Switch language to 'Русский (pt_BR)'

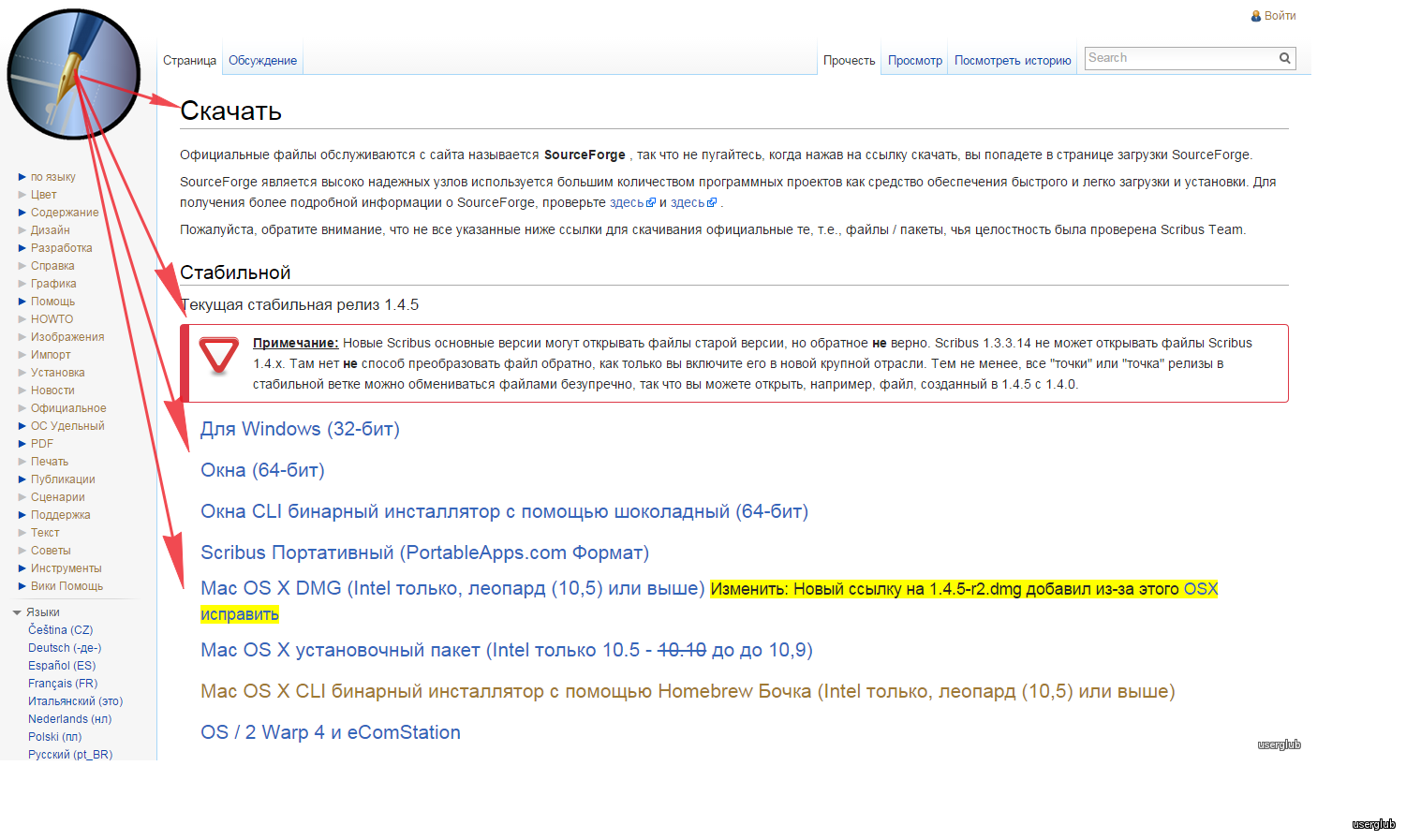coord(70,754)
